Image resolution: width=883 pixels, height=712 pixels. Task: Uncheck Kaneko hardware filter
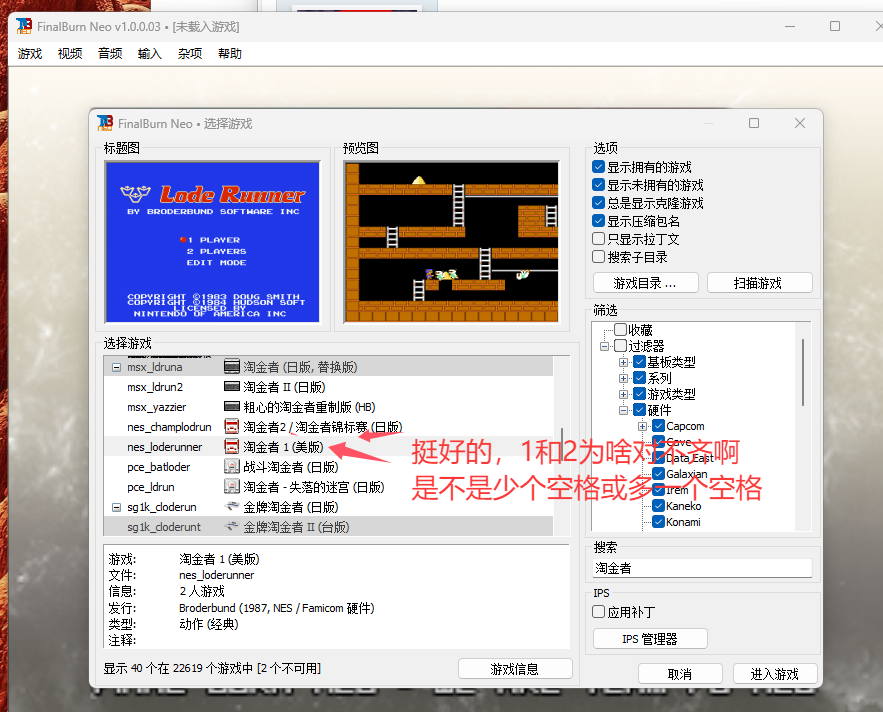click(x=658, y=506)
